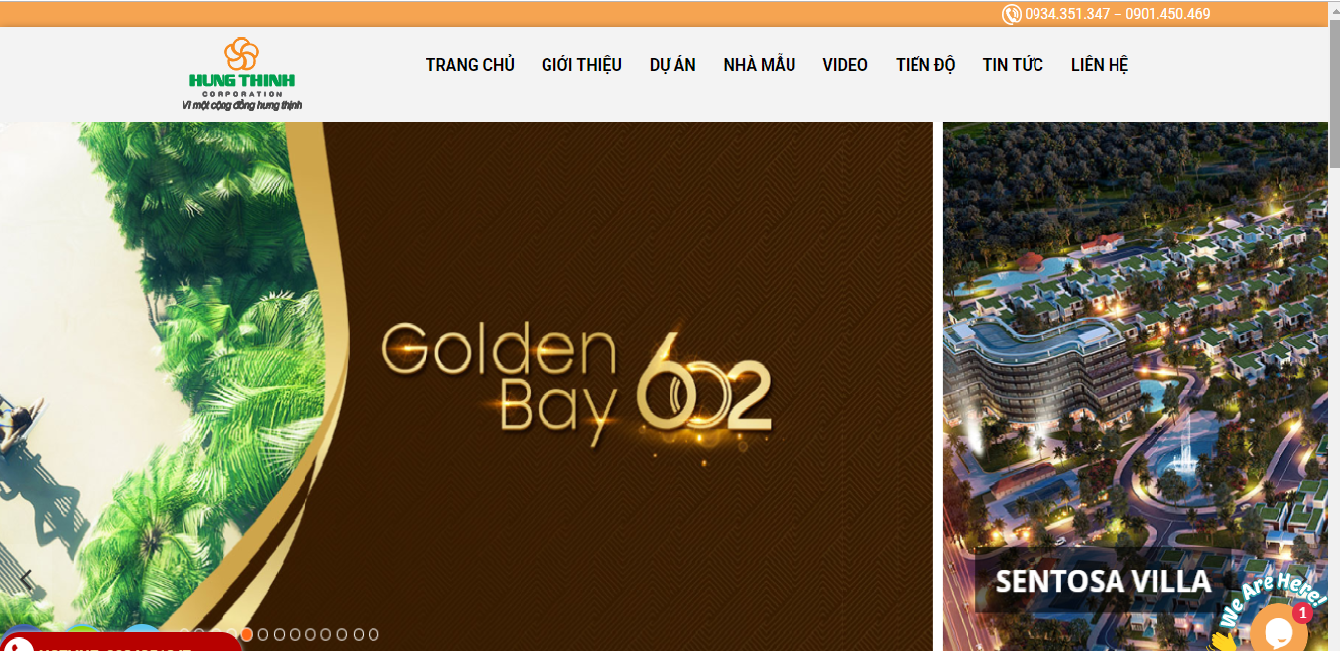Click the SENTOSA VILLA caption
Image resolution: width=1340 pixels, height=651 pixels.
(x=1103, y=581)
